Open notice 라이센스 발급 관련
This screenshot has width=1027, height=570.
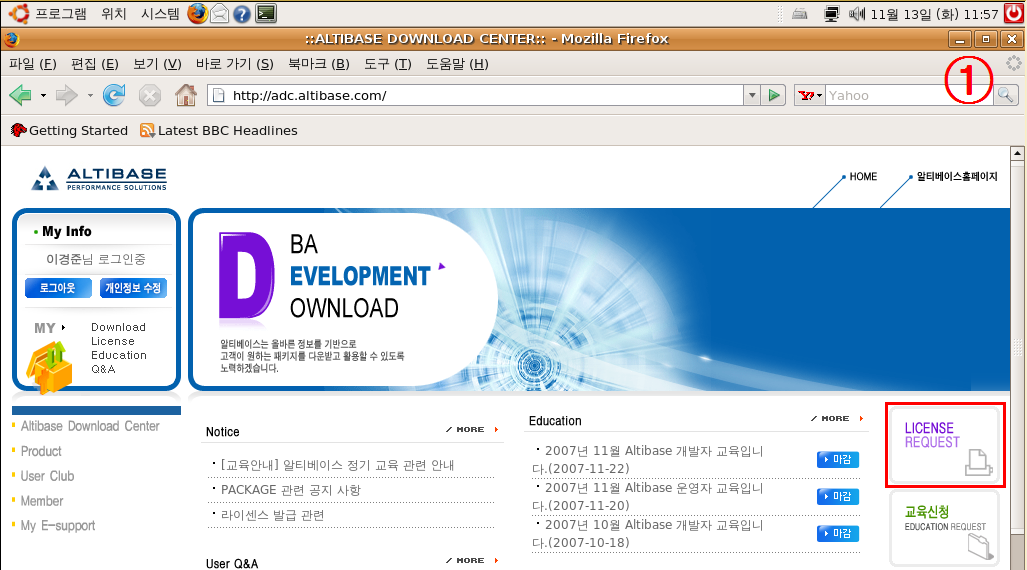pyautogui.click(x=272, y=516)
